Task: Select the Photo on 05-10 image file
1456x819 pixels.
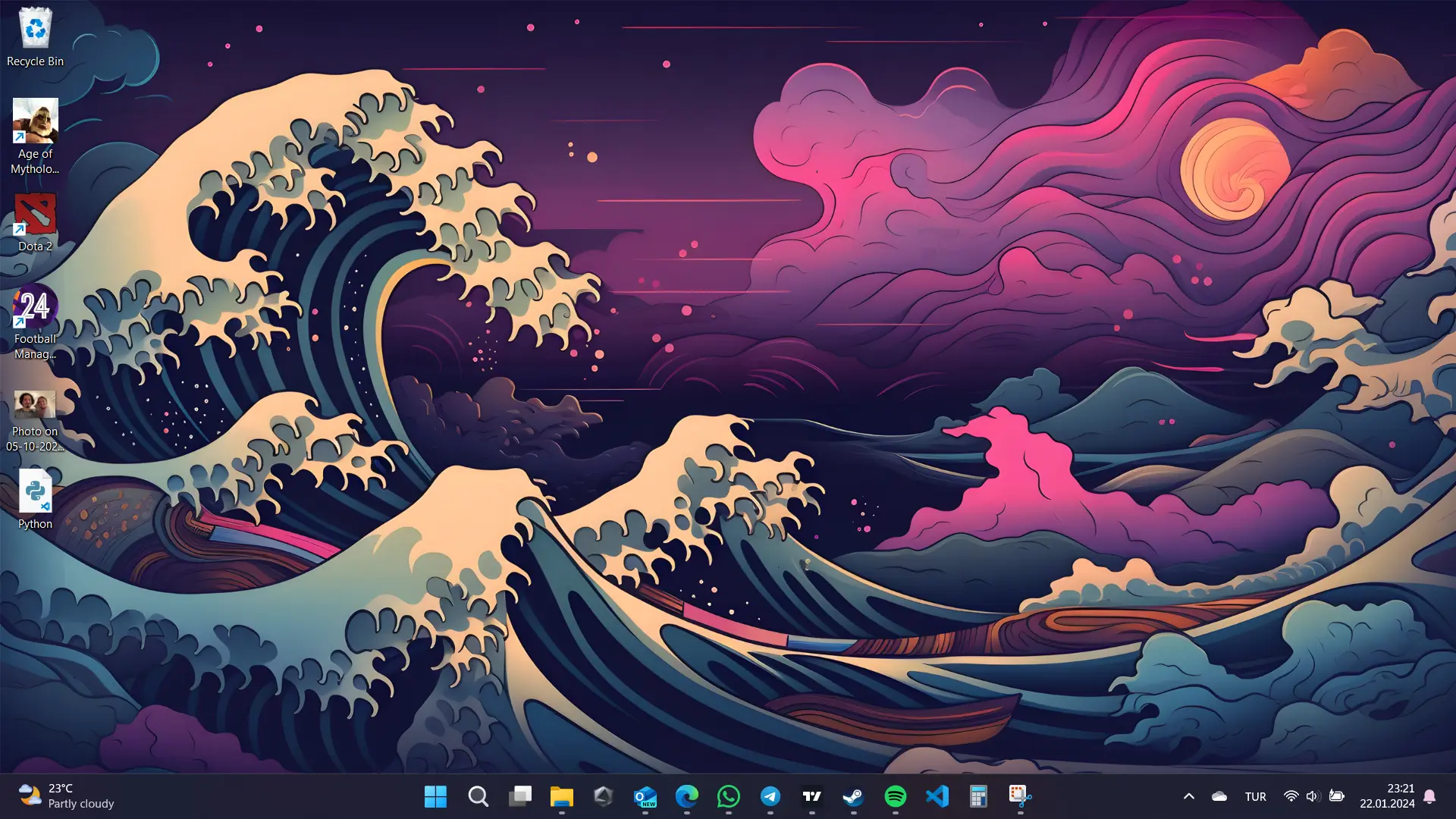Action: click(x=35, y=421)
